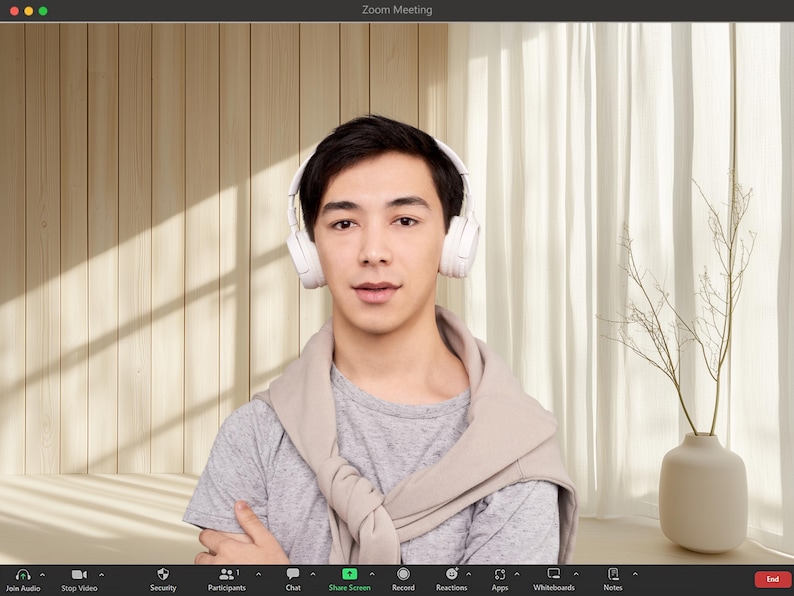Expand caret beside Apps

517,574
